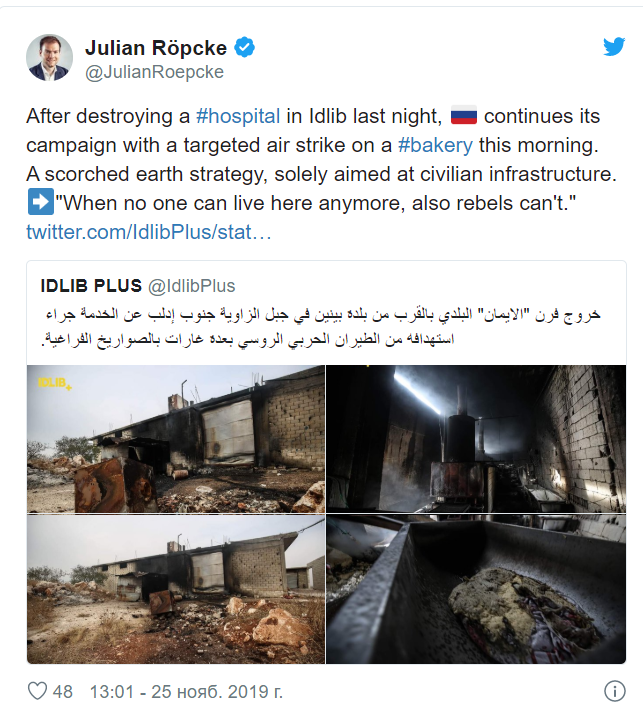This screenshot has height=715, width=643.
Task: Open the @JulianRoepcke handle
Action: point(155,72)
